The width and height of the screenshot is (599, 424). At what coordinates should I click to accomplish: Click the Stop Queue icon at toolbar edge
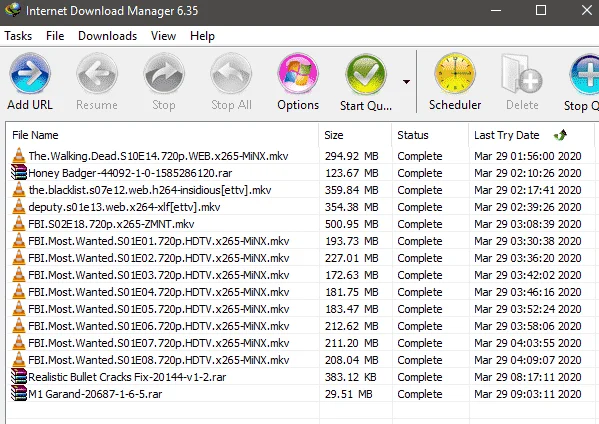[x=584, y=74]
